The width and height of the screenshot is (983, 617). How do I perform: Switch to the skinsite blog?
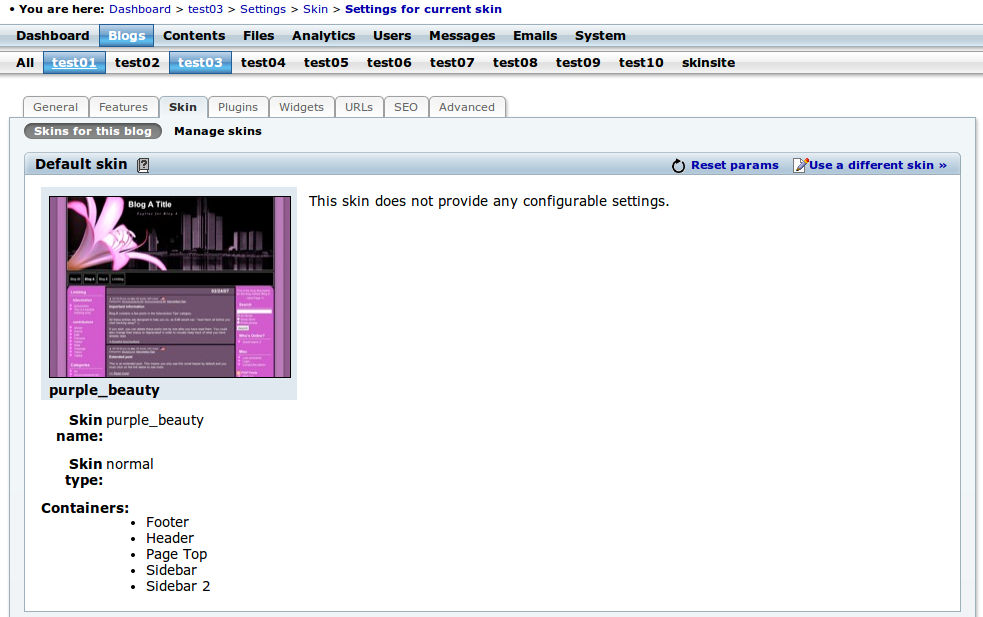coord(708,63)
